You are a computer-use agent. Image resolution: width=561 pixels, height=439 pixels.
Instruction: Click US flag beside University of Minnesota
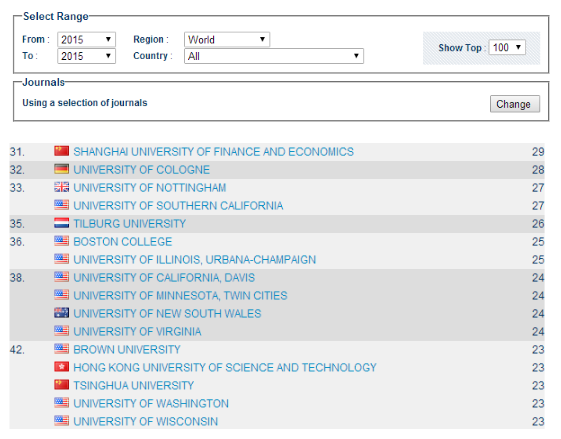[62, 294]
